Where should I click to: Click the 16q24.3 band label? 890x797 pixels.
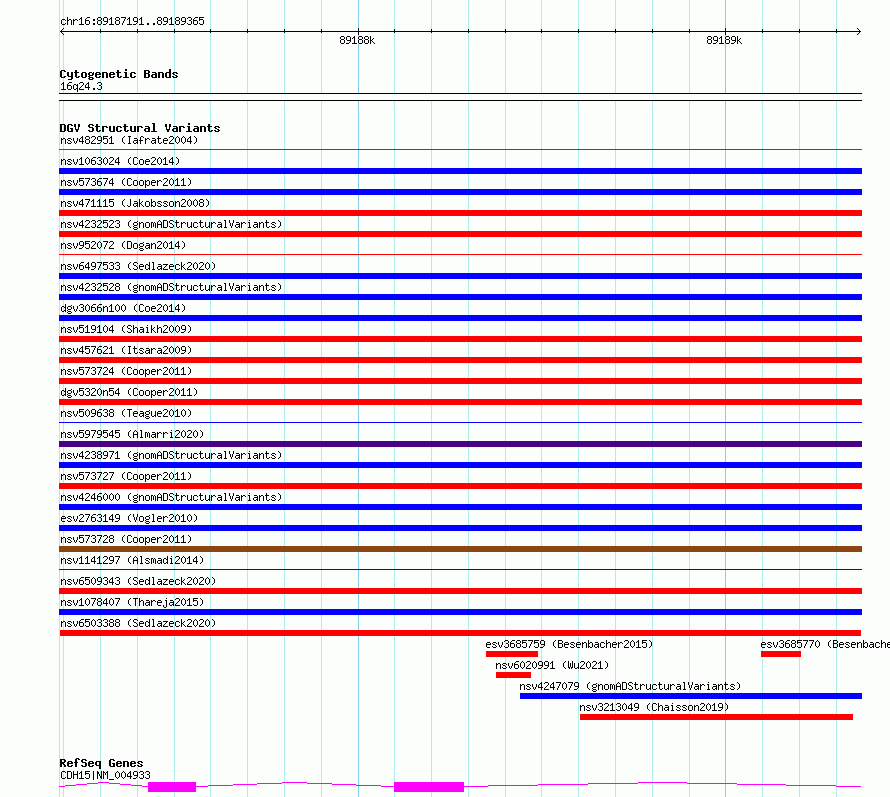coord(81,86)
